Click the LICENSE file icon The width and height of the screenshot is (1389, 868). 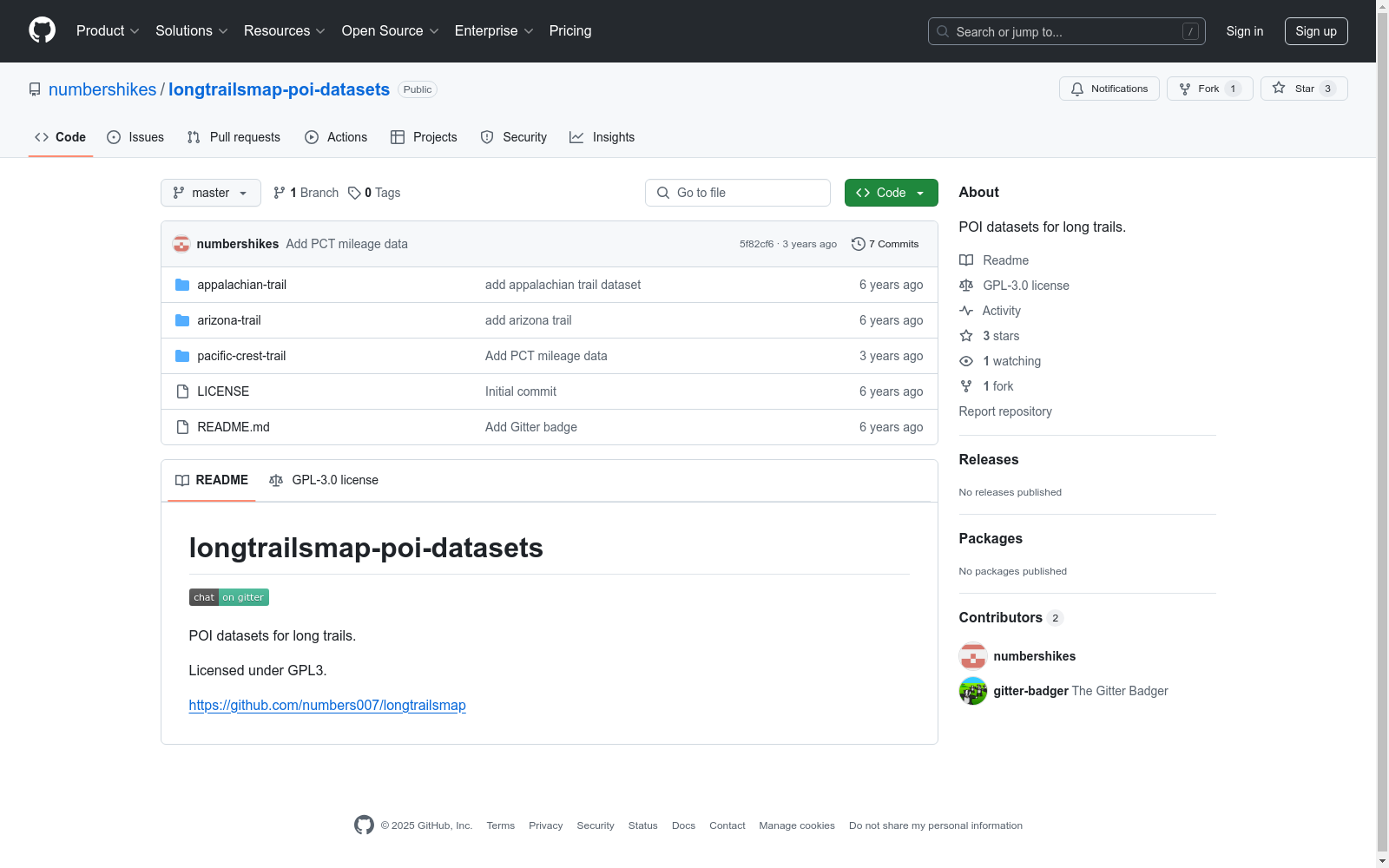[x=182, y=391]
